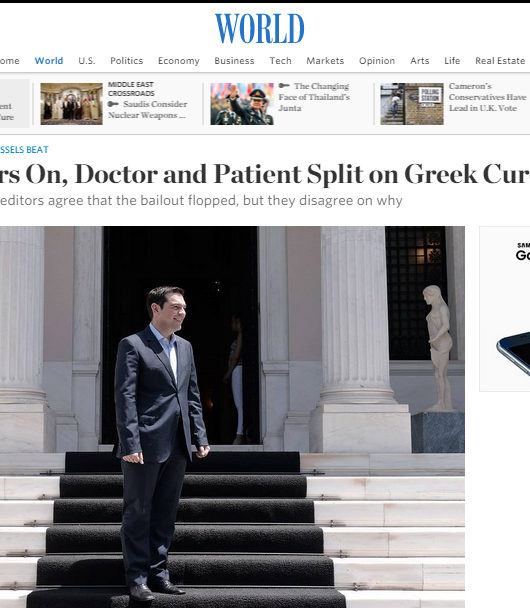The height and width of the screenshot is (608, 530).
Task: Open the Arts section
Action: (x=420, y=61)
